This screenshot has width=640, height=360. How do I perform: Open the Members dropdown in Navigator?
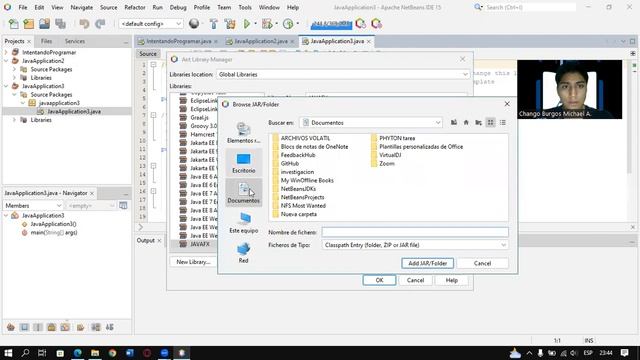[33, 206]
